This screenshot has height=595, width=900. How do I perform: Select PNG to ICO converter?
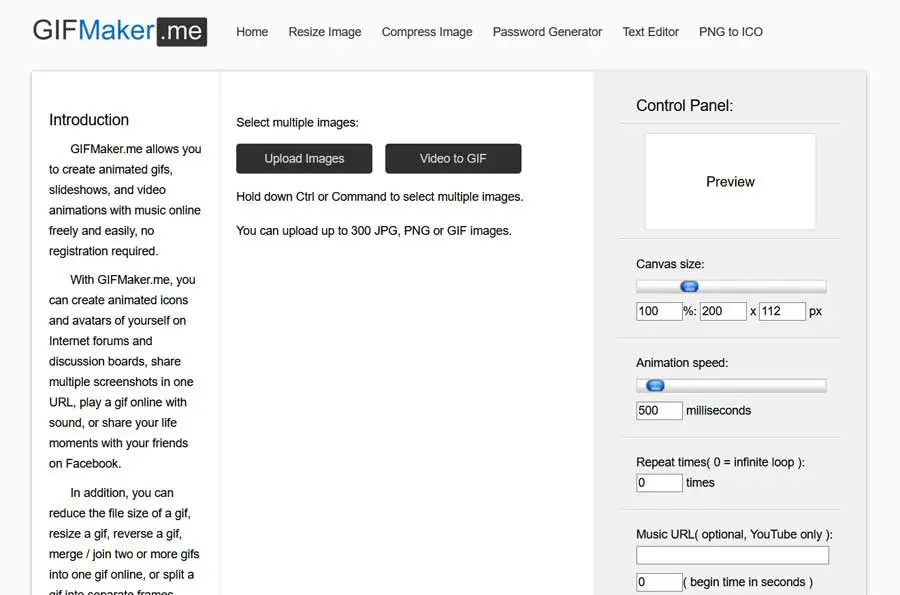[731, 32]
